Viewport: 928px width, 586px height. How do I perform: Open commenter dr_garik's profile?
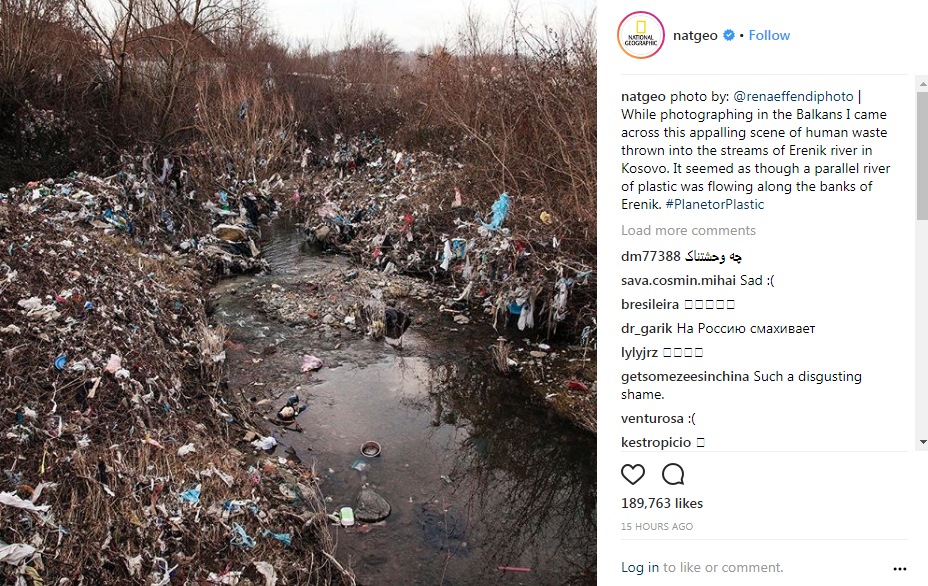coord(646,329)
